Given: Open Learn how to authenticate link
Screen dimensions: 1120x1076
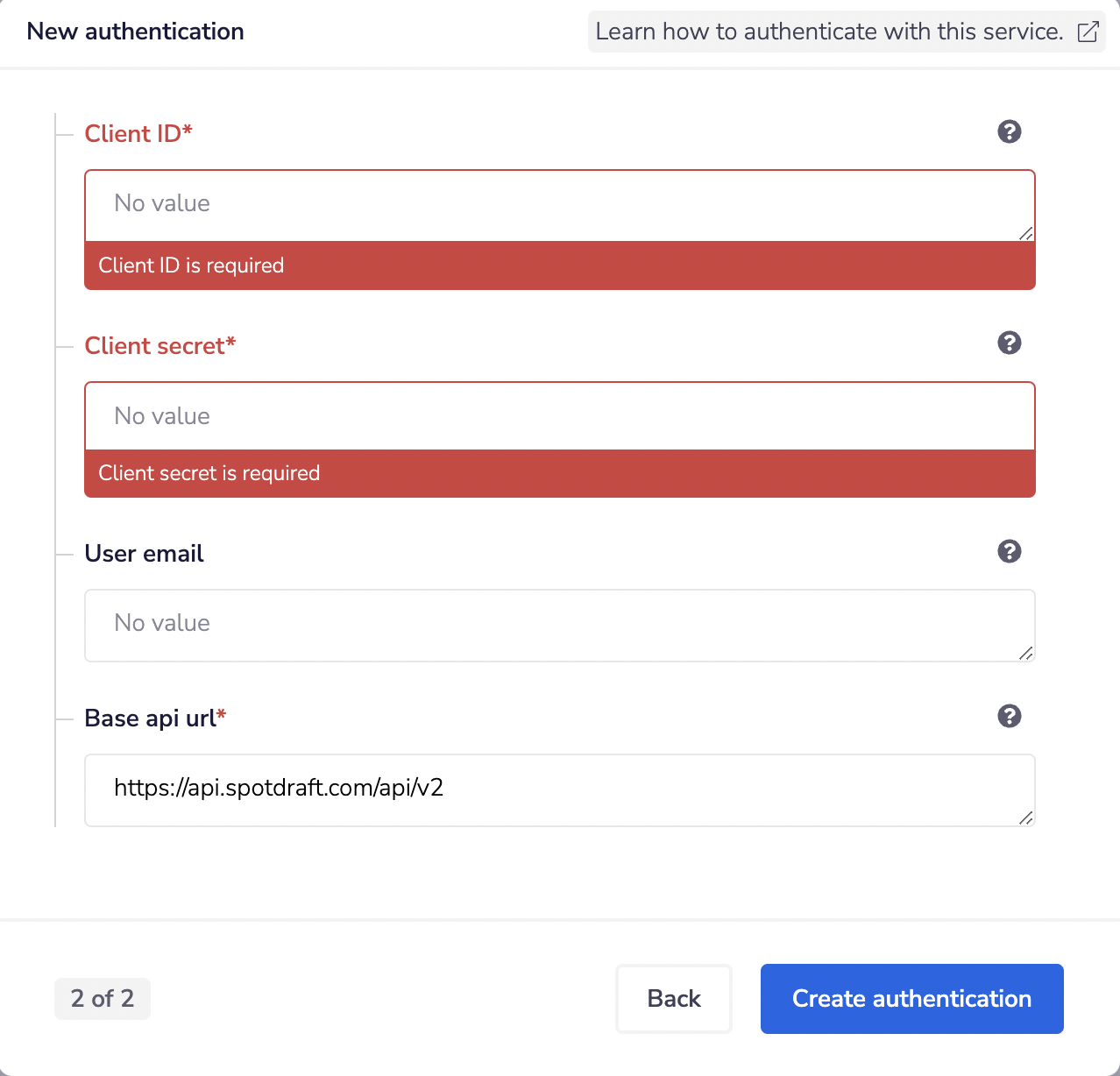Looking at the screenshot, I should (829, 32).
